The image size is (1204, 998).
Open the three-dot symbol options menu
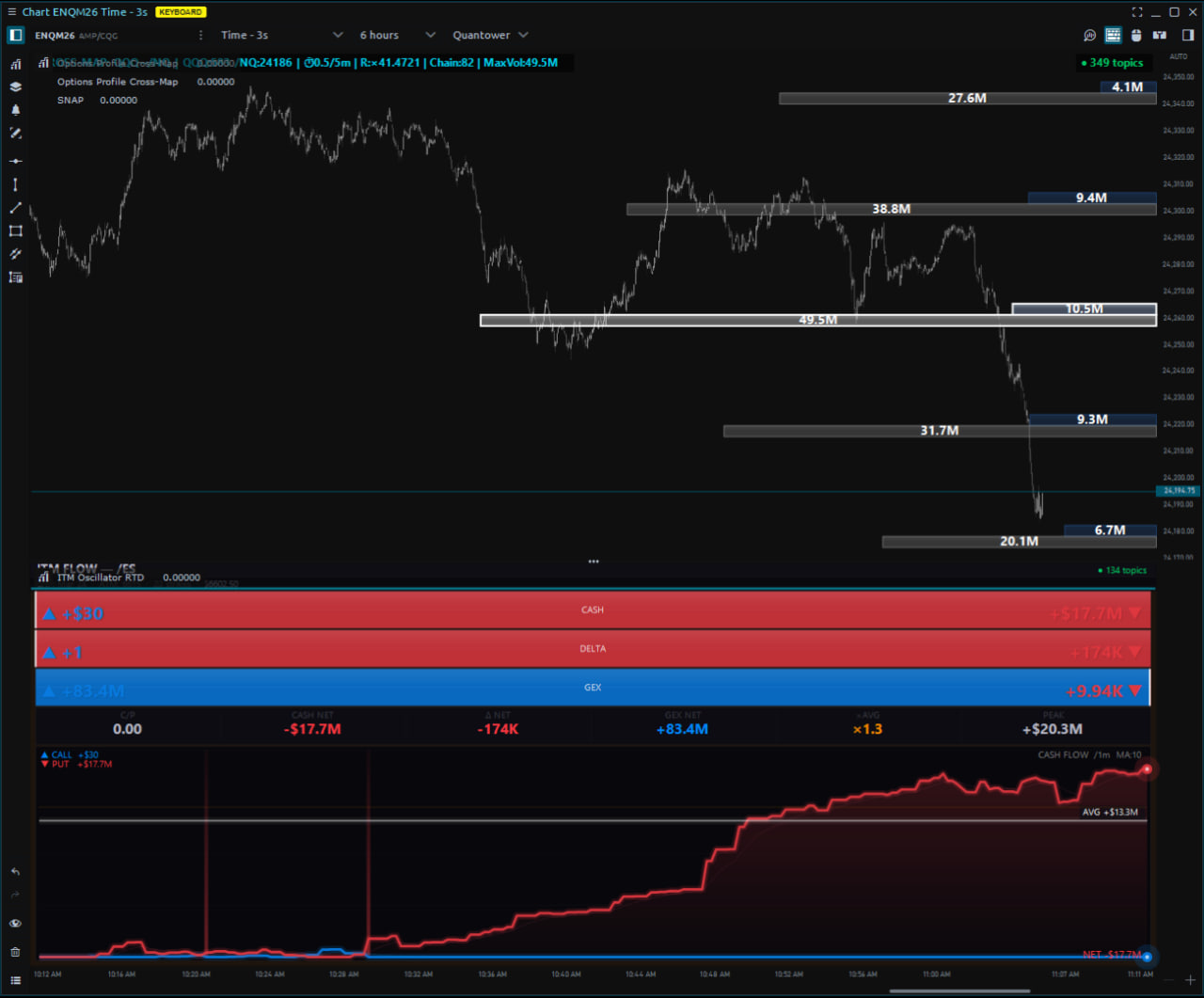pyautogui.click(x=200, y=35)
